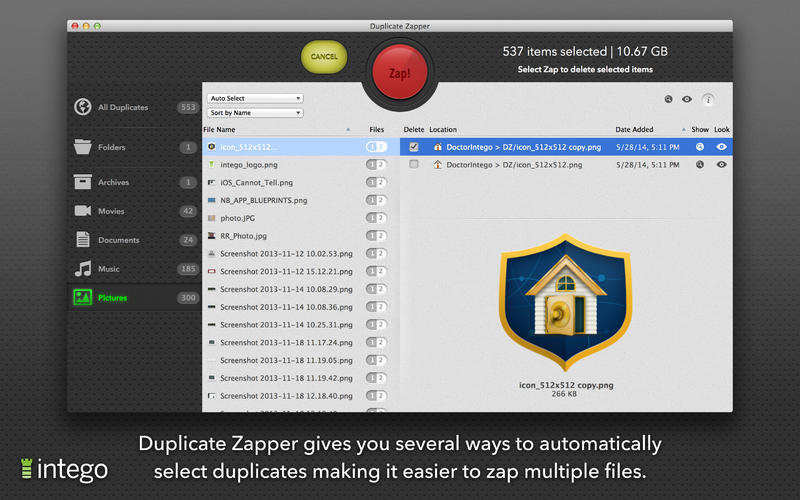Click the Delete column header
The height and width of the screenshot is (500, 800).
pyautogui.click(x=414, y=130)
